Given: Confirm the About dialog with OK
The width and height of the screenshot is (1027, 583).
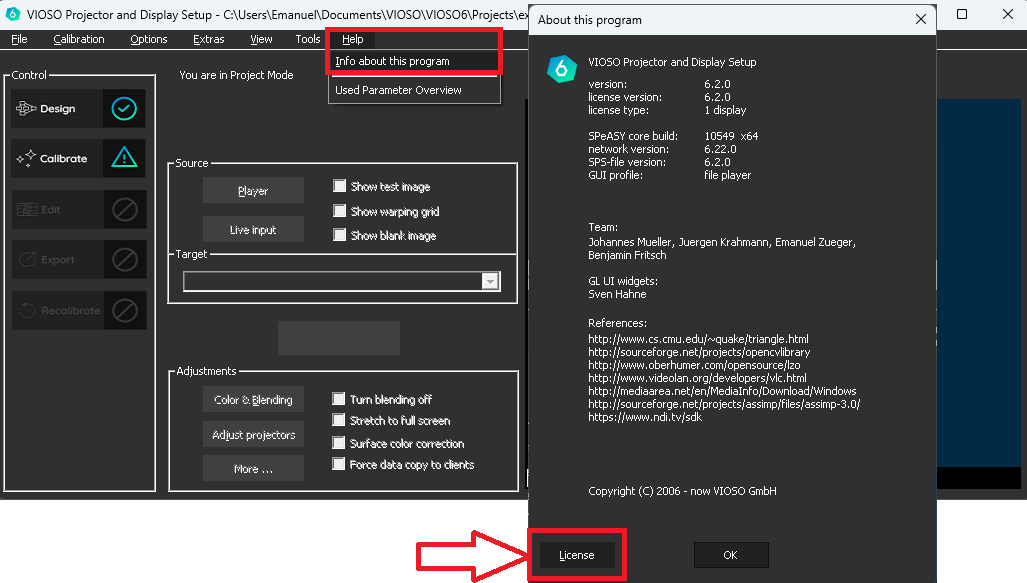Looking at the screenshot, I should (730, 555).
